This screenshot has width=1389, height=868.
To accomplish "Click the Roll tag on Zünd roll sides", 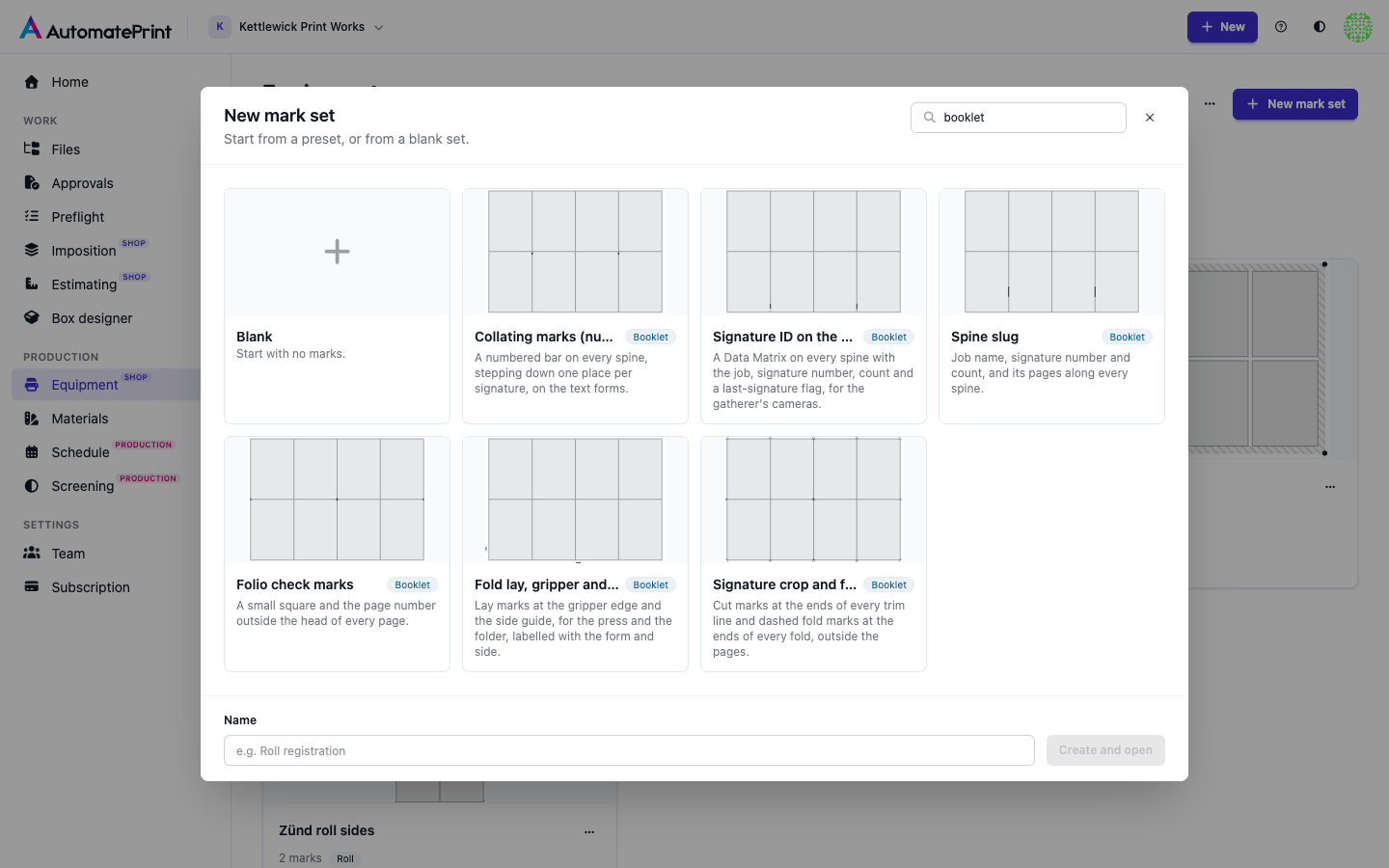I will point(345,858).
